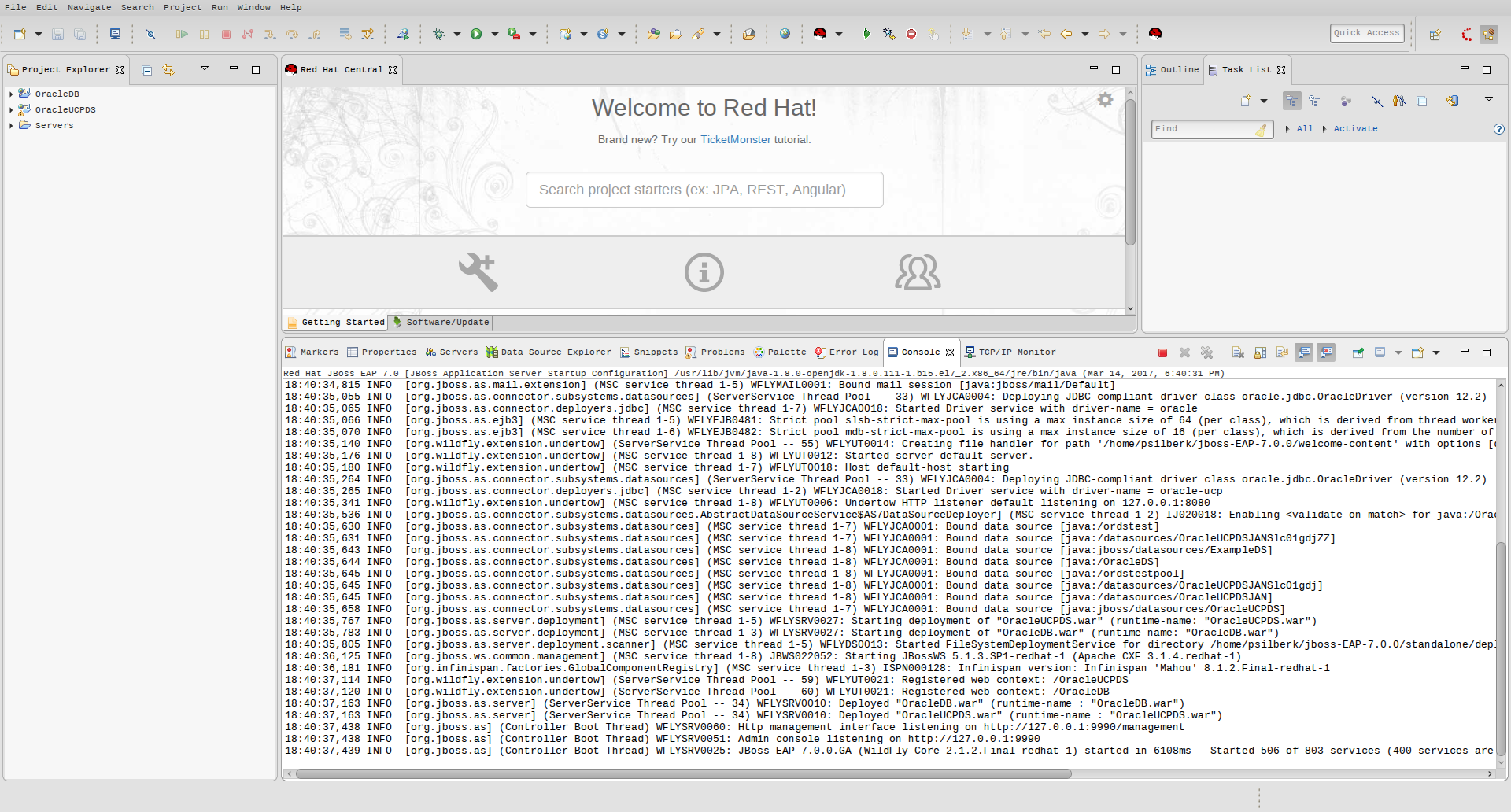Switch to the Outline tab
The height and width of the screenshot is (812, 1511).
pos(1173,70)
